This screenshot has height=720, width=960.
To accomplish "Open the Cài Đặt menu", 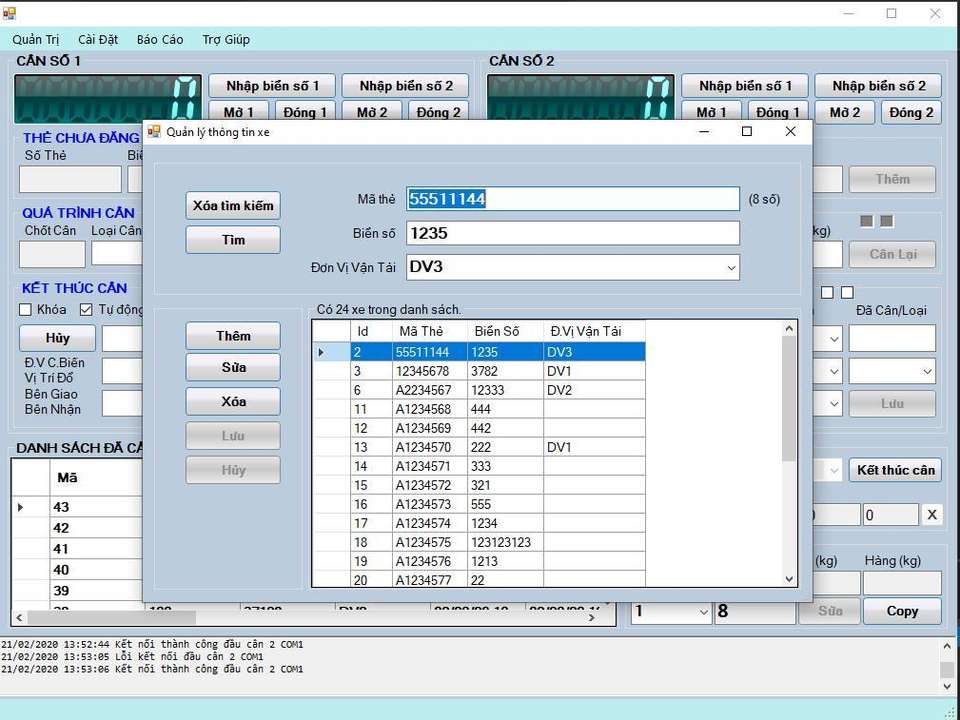I will tap(98, 40).
